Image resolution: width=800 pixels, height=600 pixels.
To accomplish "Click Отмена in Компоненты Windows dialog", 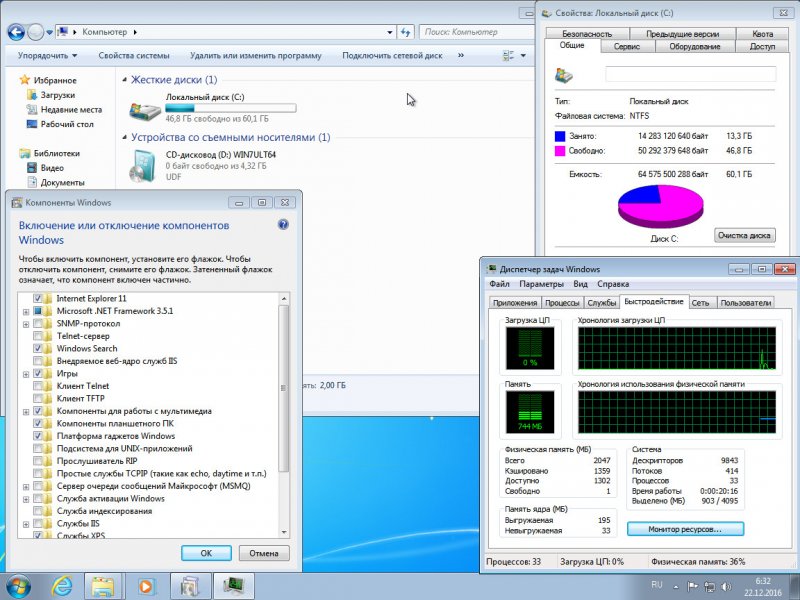I will [264, 553].
